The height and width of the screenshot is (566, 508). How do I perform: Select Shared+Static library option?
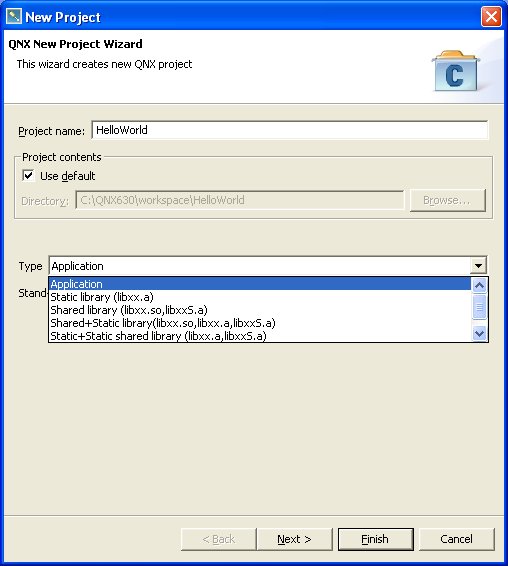tap(260, 323)
